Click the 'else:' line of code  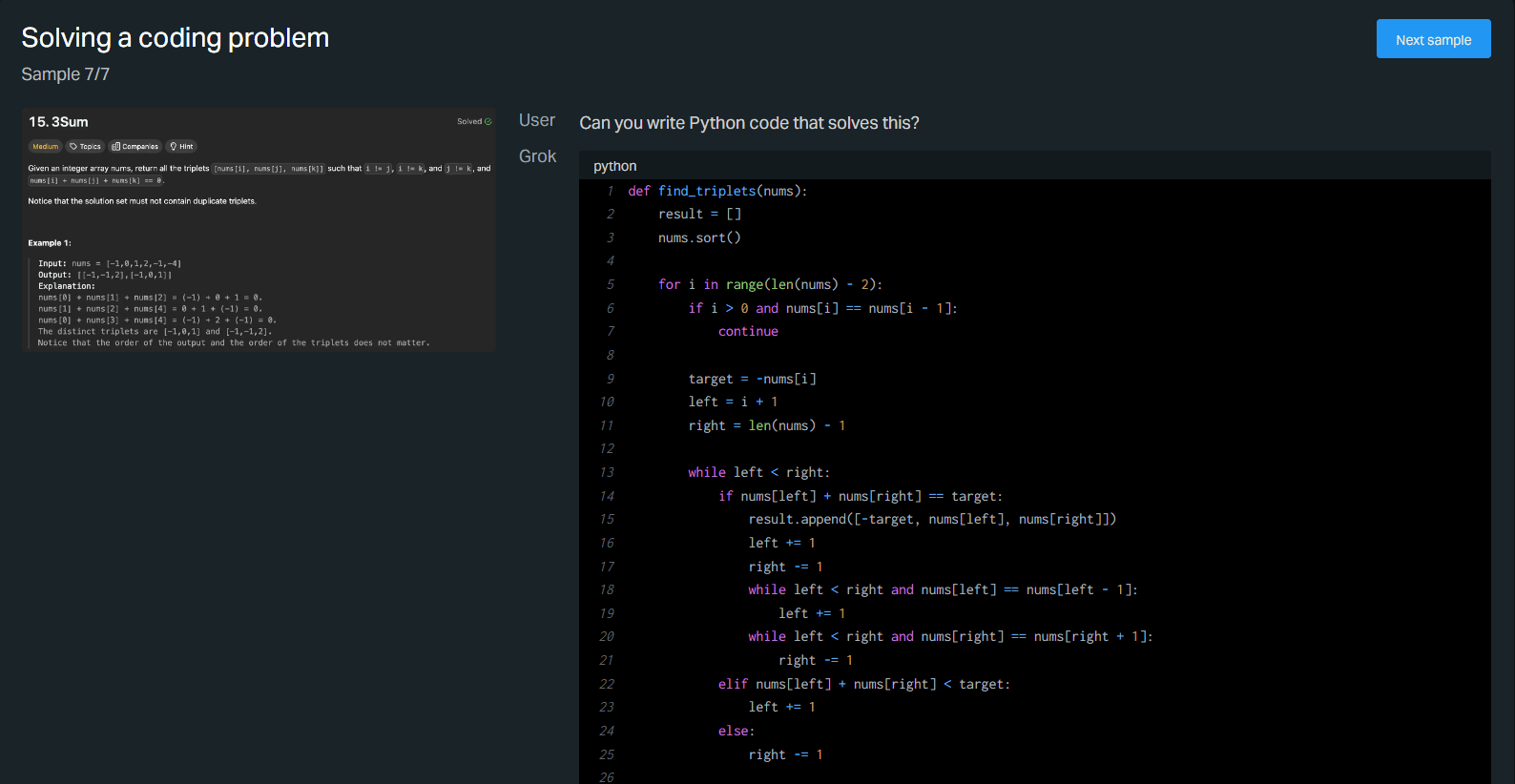737,731
